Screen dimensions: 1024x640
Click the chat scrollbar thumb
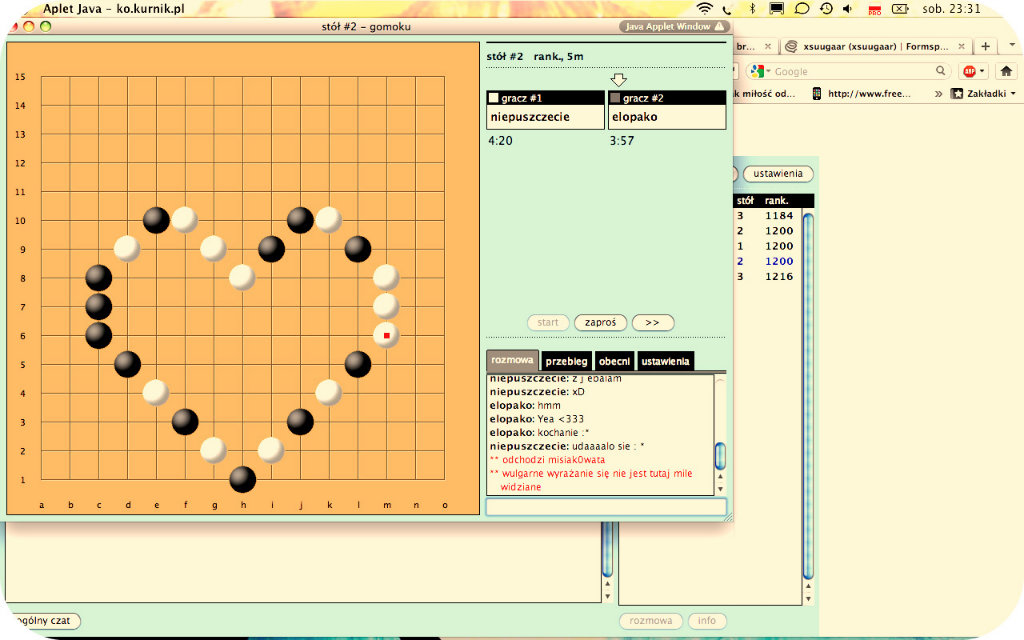(x=720, y=456)
